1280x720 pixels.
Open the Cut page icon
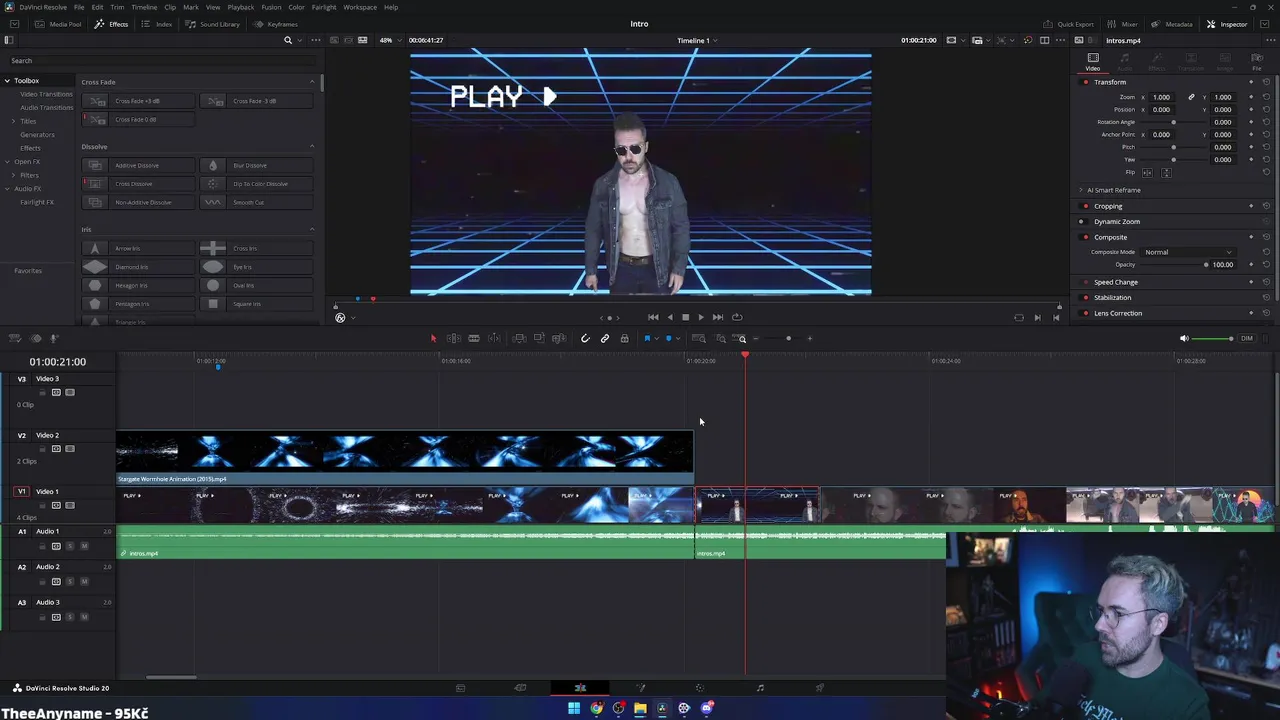point(520,688)
